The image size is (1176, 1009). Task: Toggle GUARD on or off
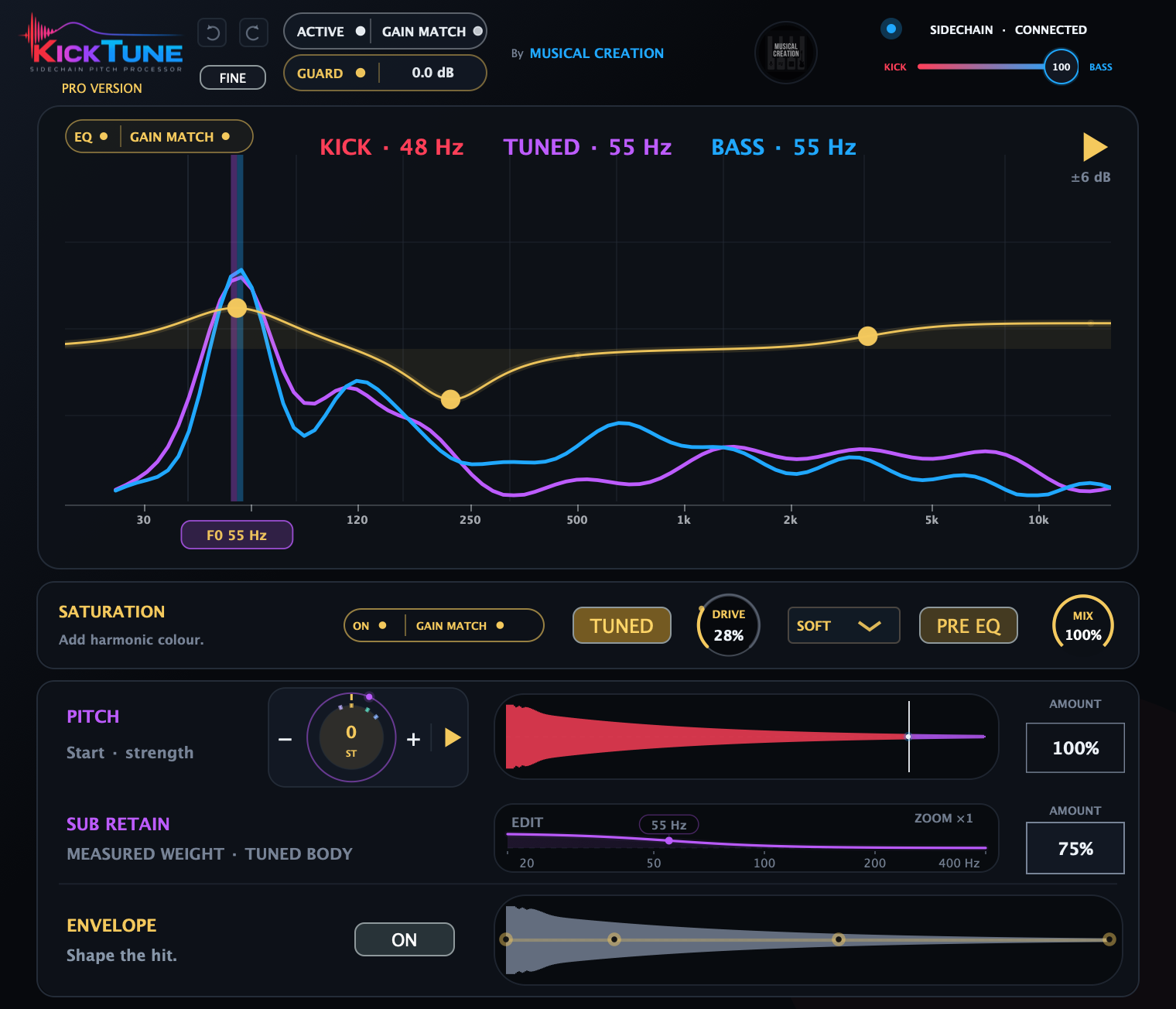point(331,73)
